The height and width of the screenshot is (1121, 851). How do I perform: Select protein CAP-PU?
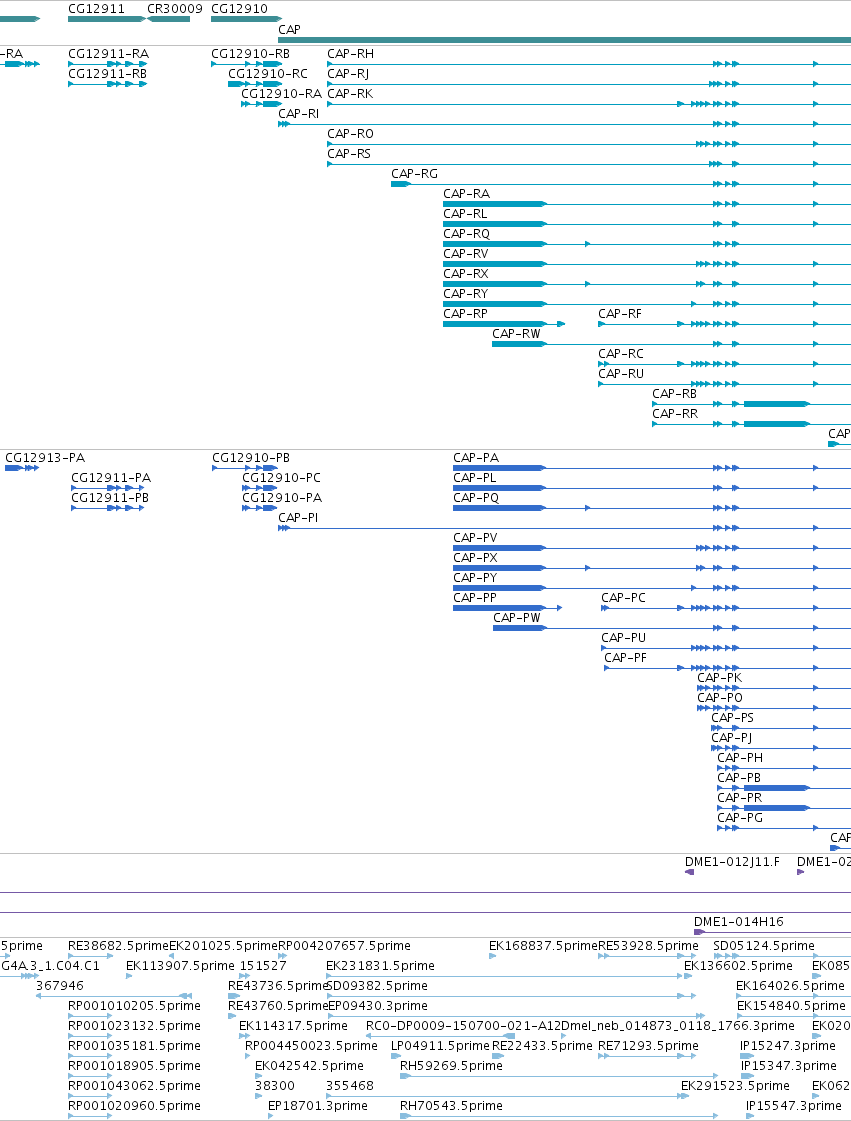click(x=726, y=648)
